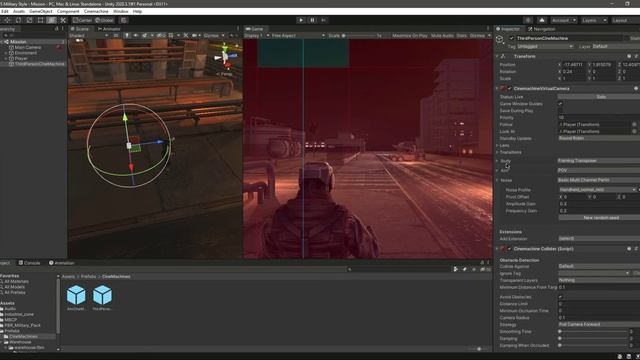
Task: Toggle Stats in Game view
Action: pos(461,36)
